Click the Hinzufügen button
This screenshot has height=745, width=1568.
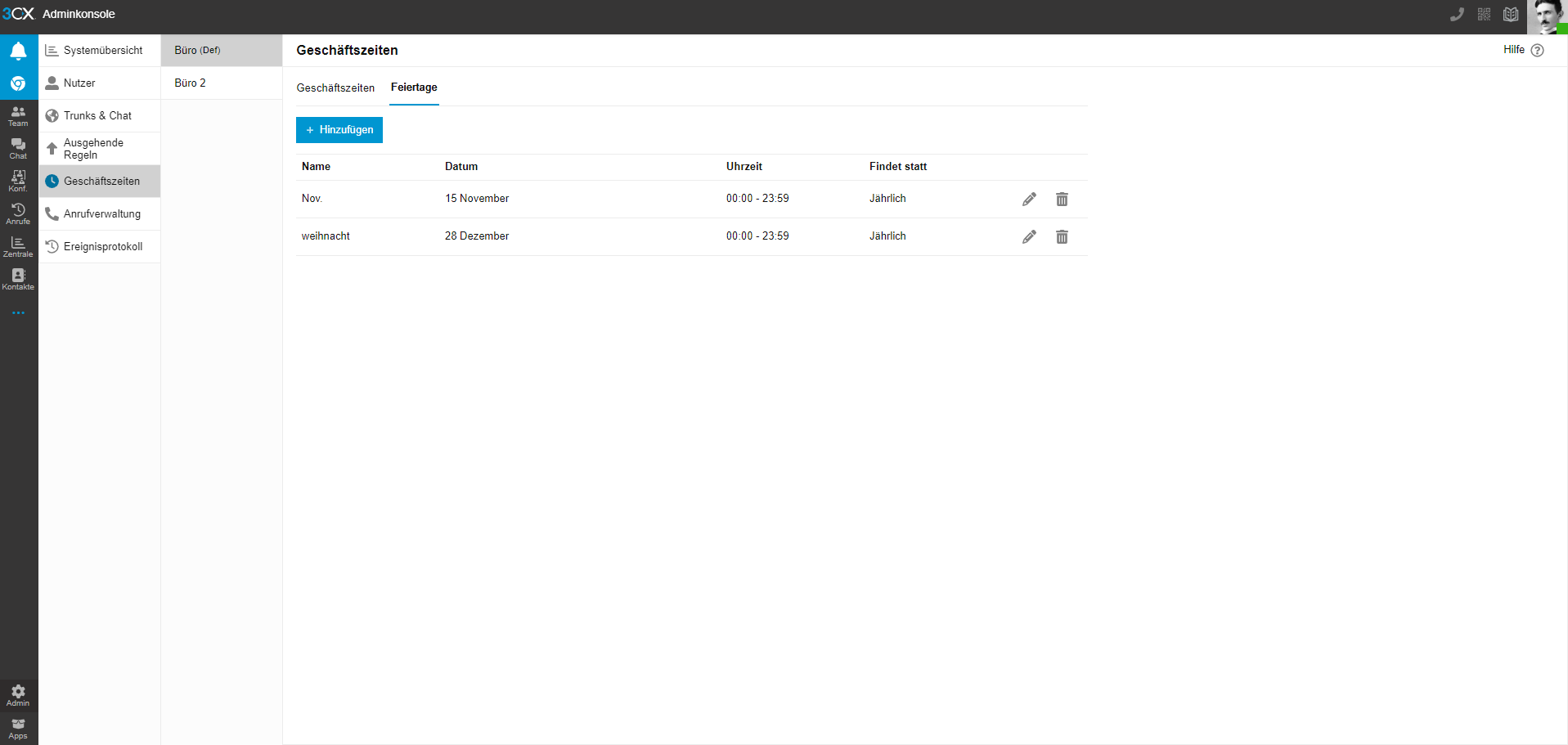tap(339, 130)
